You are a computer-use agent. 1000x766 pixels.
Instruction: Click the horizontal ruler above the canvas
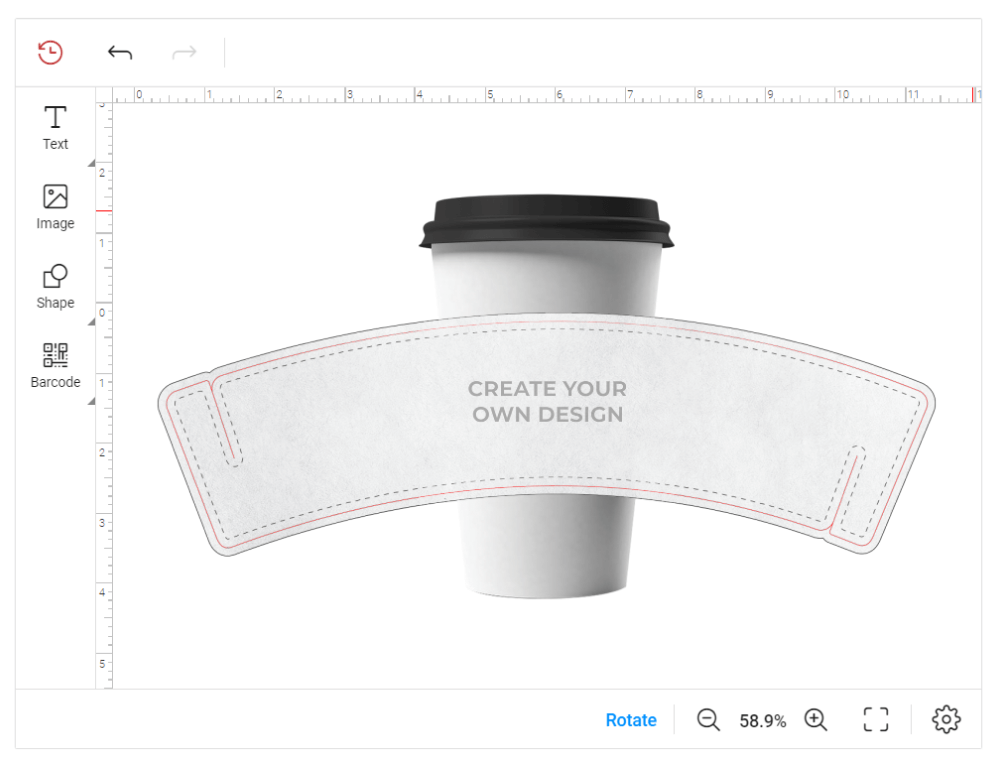click(500, 93)
